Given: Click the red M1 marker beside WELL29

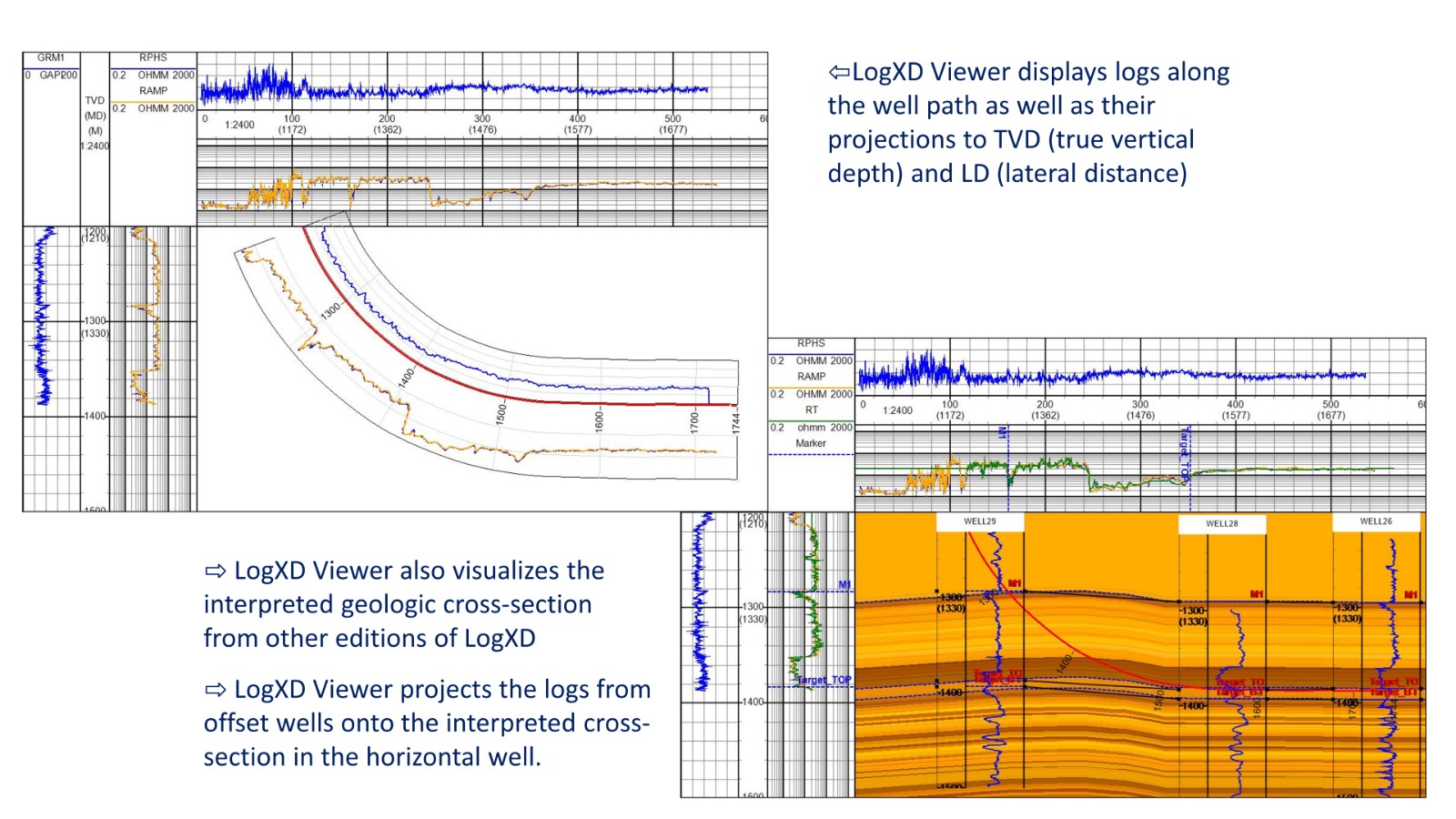Looking at the screenshot, I should pyautogui.click(x=1016, y=584).
